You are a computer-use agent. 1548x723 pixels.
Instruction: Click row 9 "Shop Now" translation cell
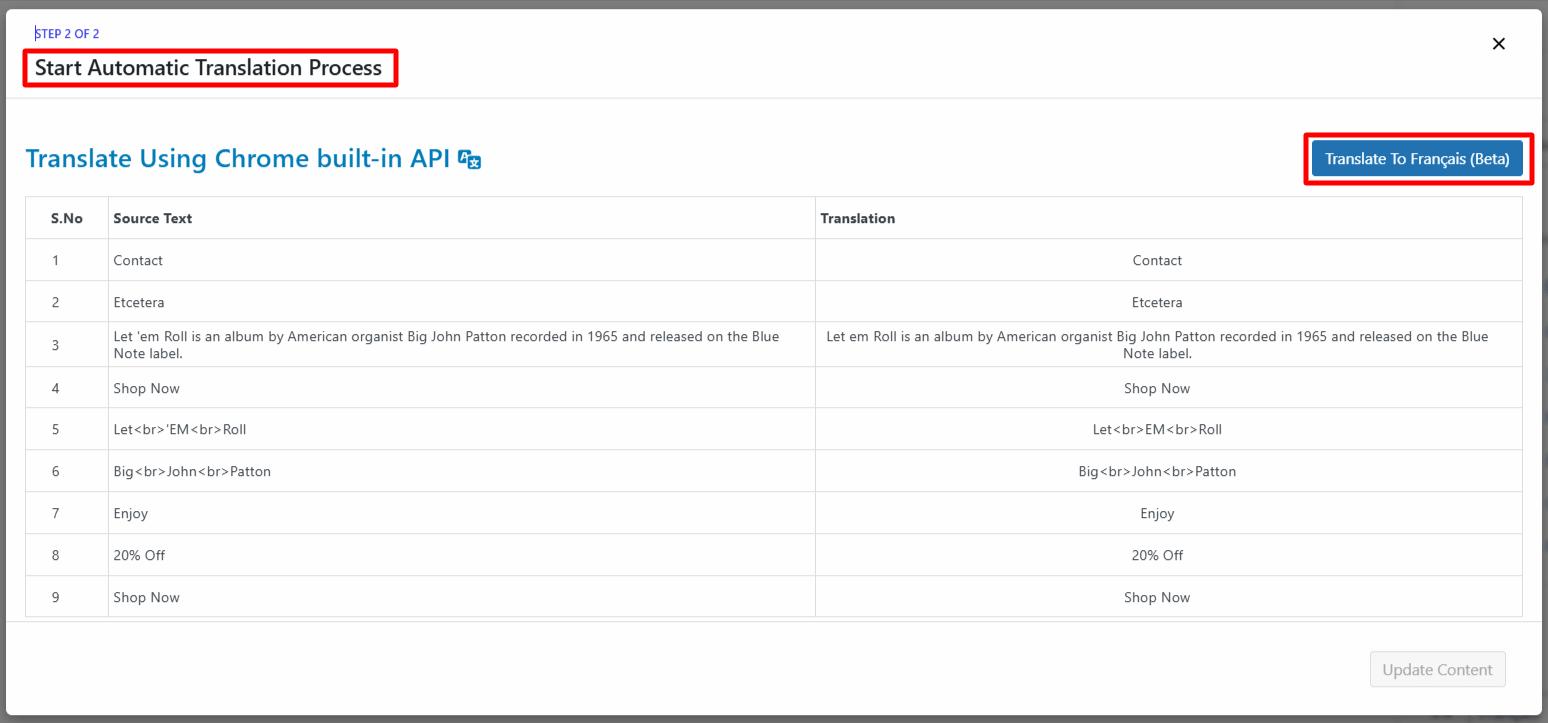click(1157, 597)
